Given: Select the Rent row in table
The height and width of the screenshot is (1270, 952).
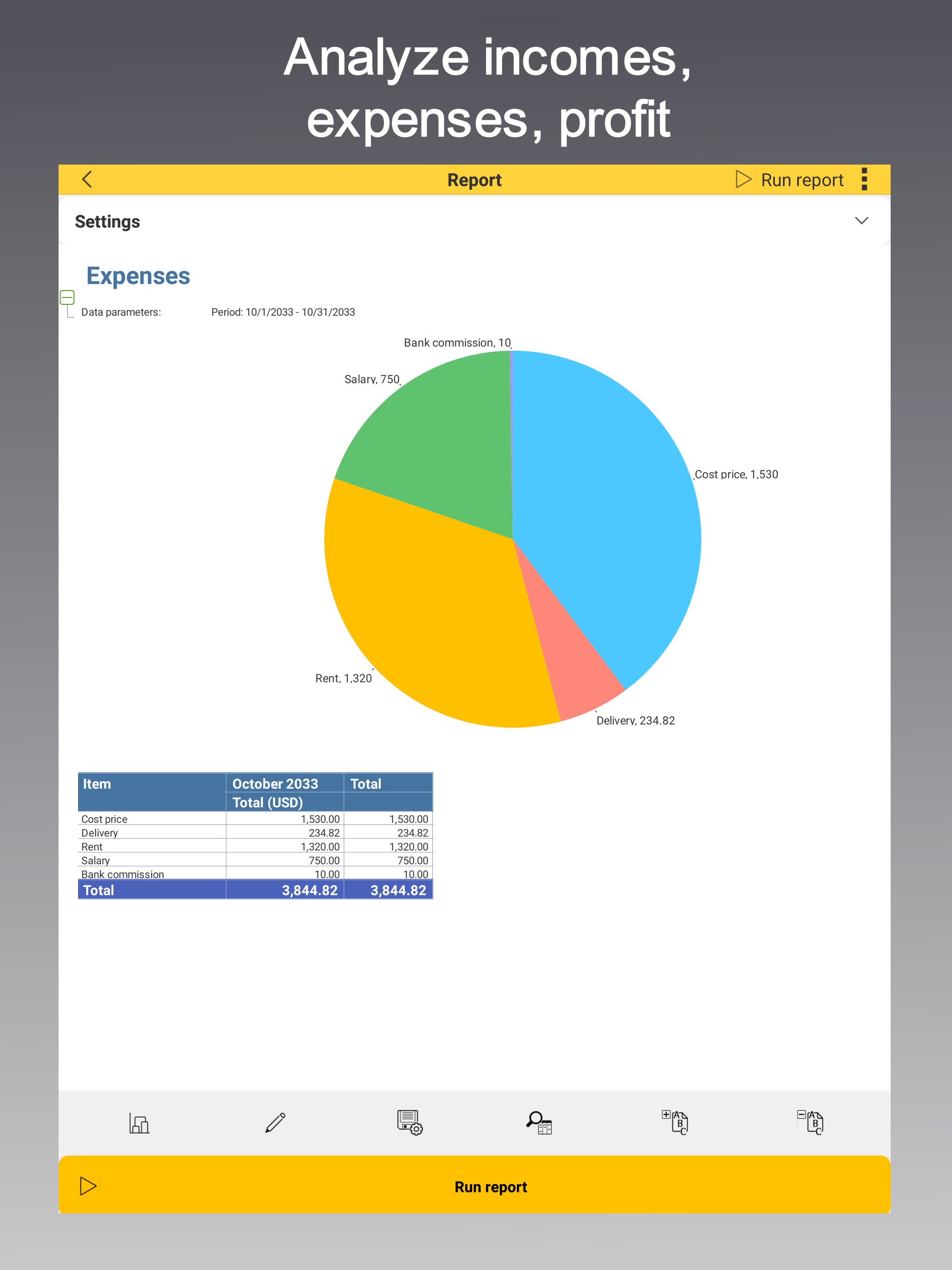Looking at the screenshot, I should 92,847.
